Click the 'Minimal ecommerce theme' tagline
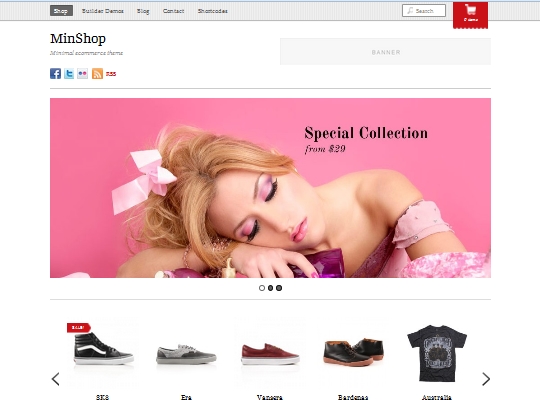Screen dimensions: 540x400 click(86, 53)
